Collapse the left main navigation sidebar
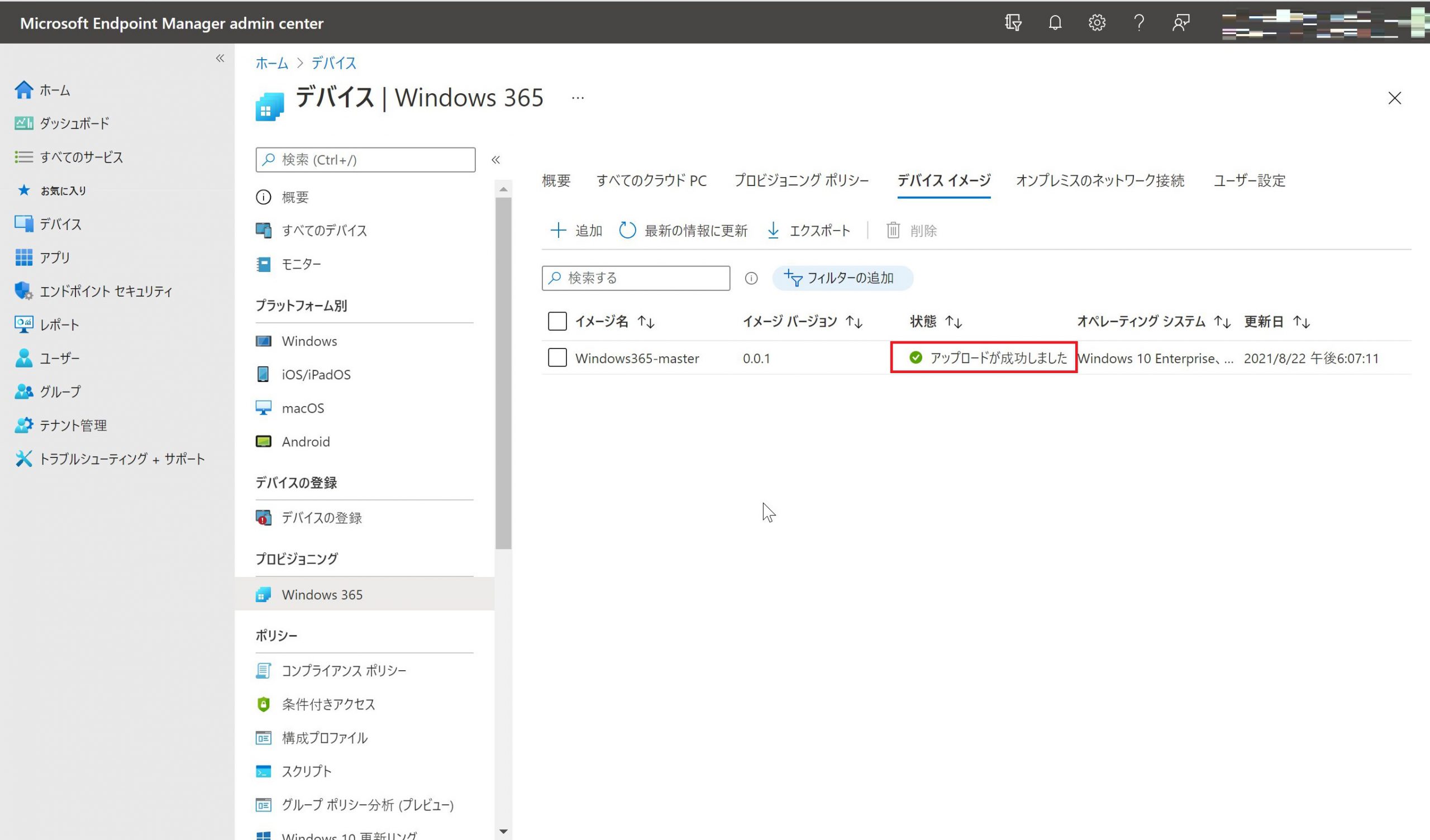1430x840 pixels. pos(220,58)
